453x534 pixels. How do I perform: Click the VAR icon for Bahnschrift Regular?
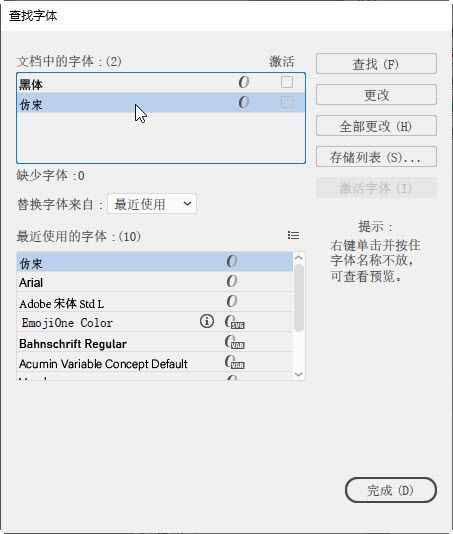(234, 342)
